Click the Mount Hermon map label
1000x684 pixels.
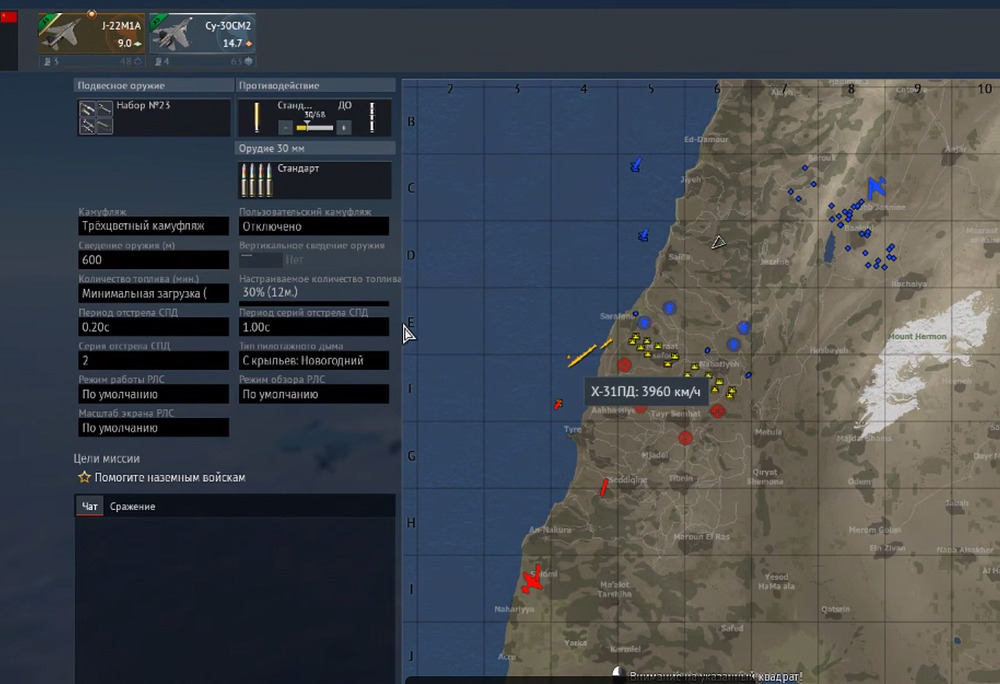click(x=917, y=336)
